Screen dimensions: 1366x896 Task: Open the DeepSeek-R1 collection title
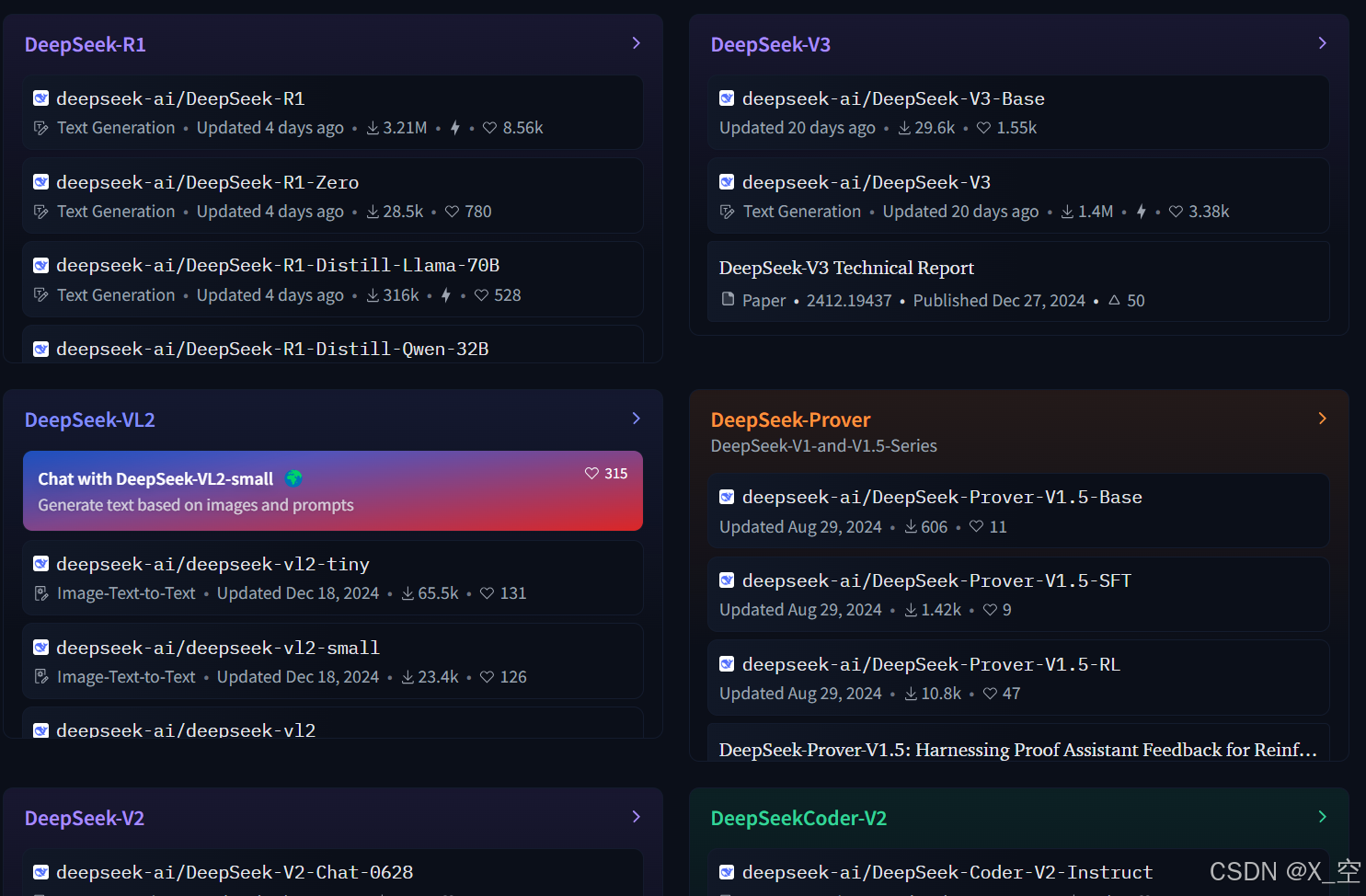[x=85, y=44]
